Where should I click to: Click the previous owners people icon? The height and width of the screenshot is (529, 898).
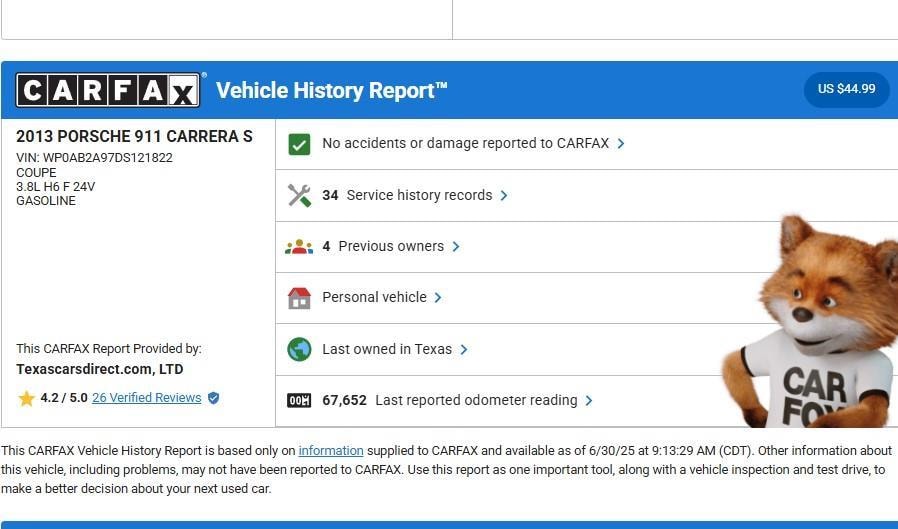click(x=299, y=247)
